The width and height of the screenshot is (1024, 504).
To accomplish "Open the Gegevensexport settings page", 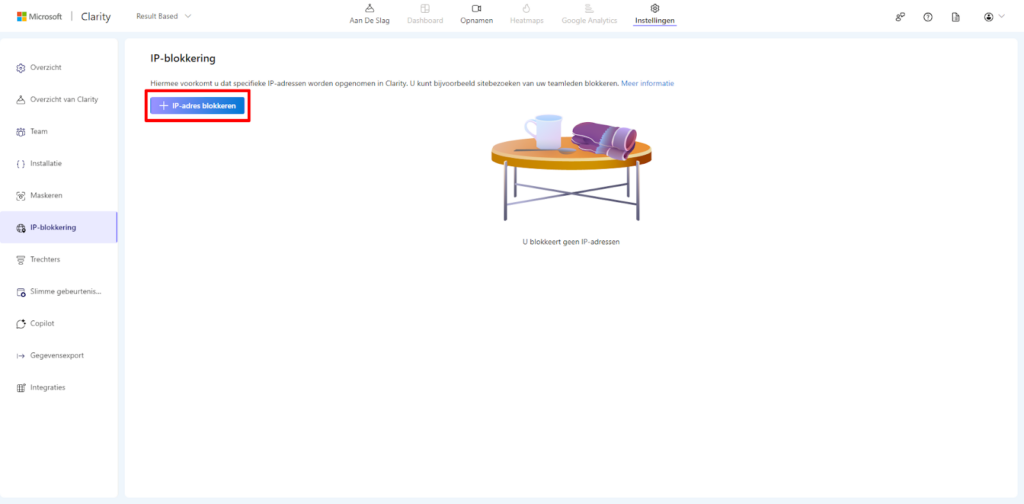I will coord(59,355).
